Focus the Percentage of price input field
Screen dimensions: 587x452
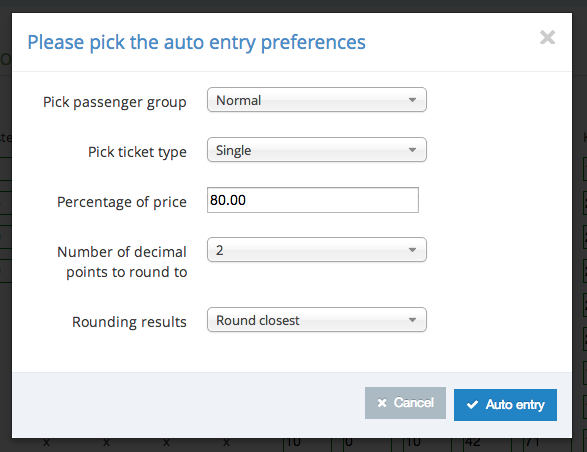point(313,200)
